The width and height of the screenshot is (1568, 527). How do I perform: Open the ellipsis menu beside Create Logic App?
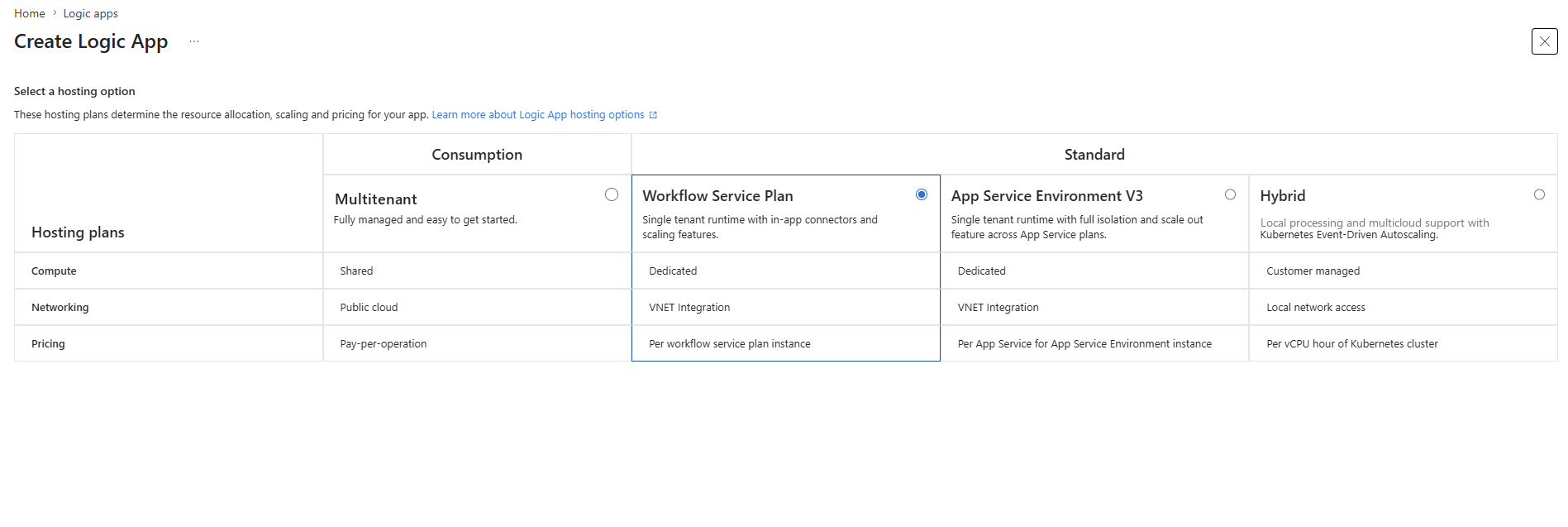[x=194, y=41]
